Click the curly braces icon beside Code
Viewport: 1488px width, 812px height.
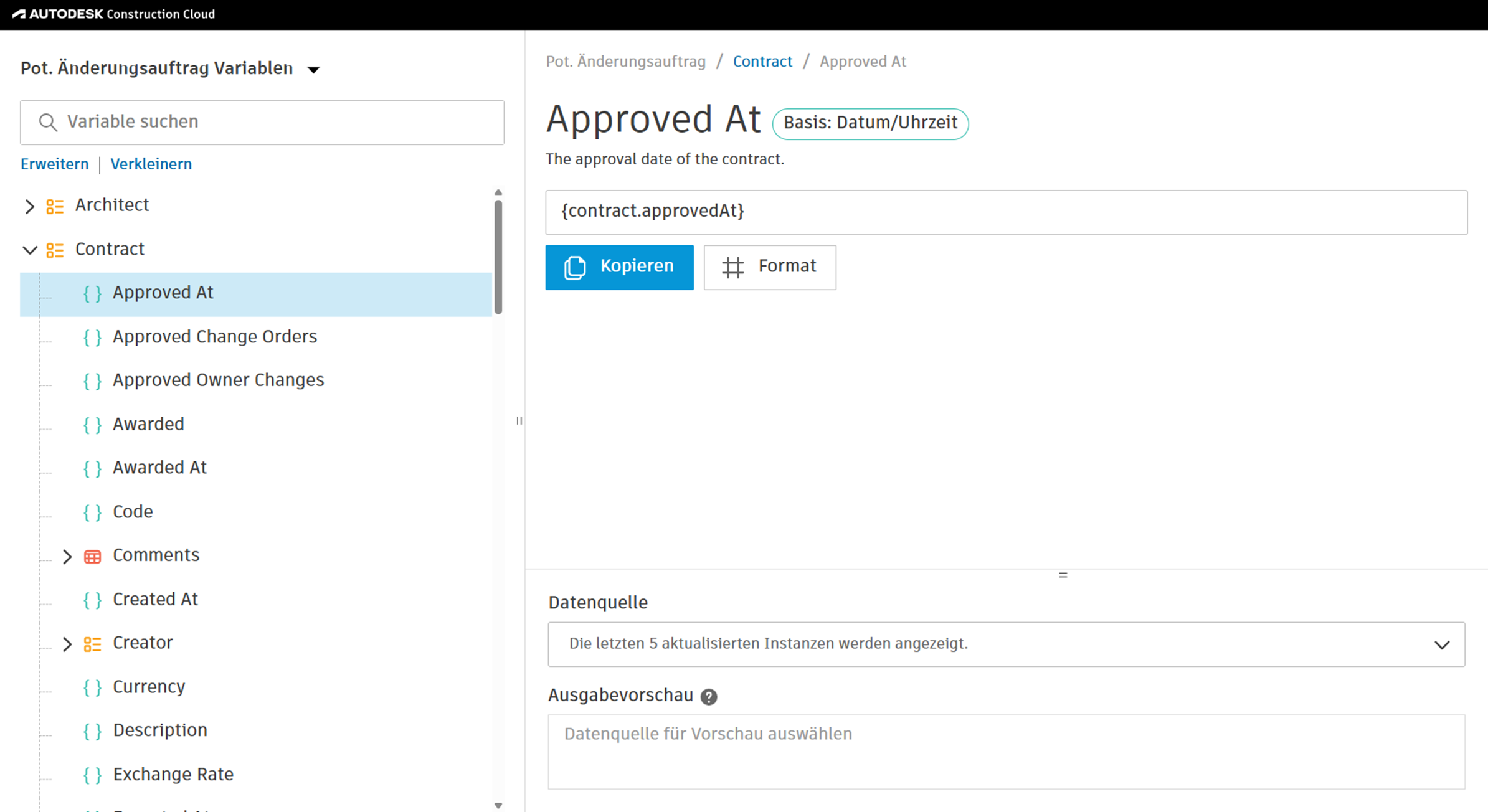[x=92, y=512]
